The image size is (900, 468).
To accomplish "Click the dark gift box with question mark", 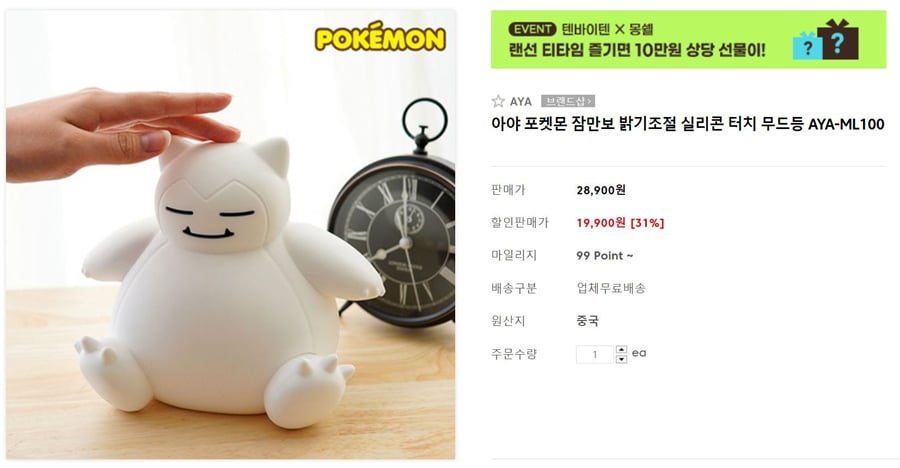I will (839, 40).
